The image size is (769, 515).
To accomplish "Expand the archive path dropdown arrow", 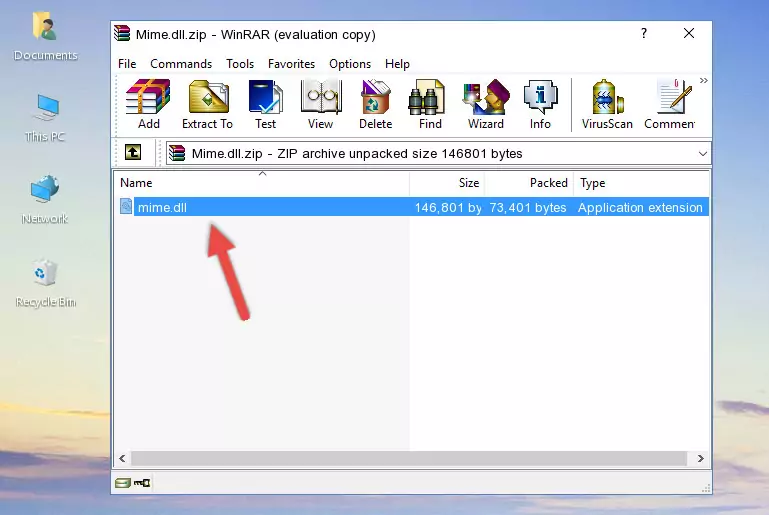I will (x=702, y=154).
